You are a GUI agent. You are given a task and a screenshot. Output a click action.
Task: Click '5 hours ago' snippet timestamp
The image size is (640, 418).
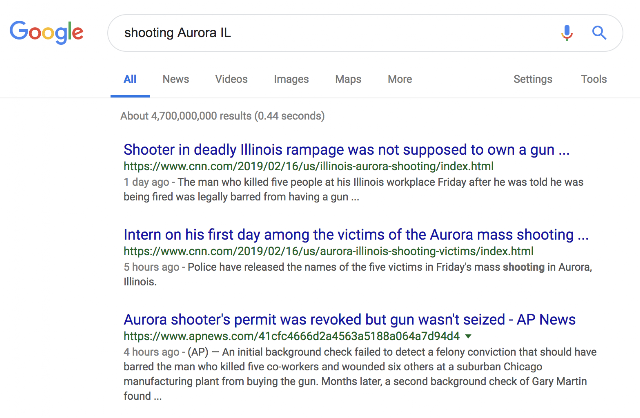click(x=151, y=267)
